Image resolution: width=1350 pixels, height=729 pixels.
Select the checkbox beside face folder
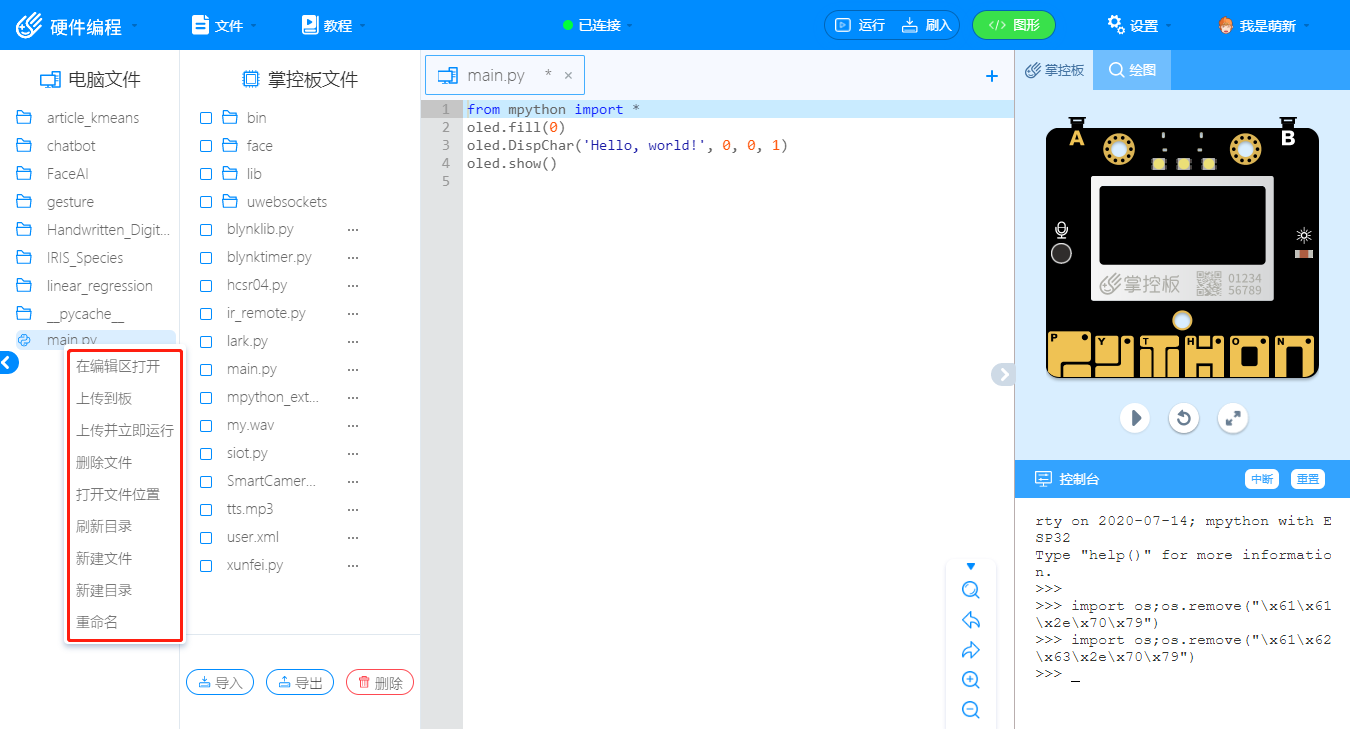pyautogui.click(x=206, y=146)
